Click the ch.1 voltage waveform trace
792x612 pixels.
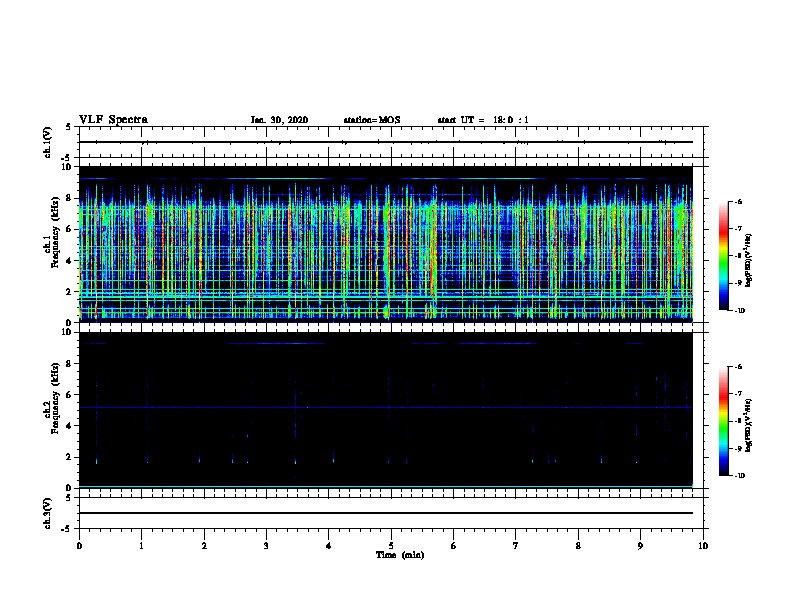386,142
